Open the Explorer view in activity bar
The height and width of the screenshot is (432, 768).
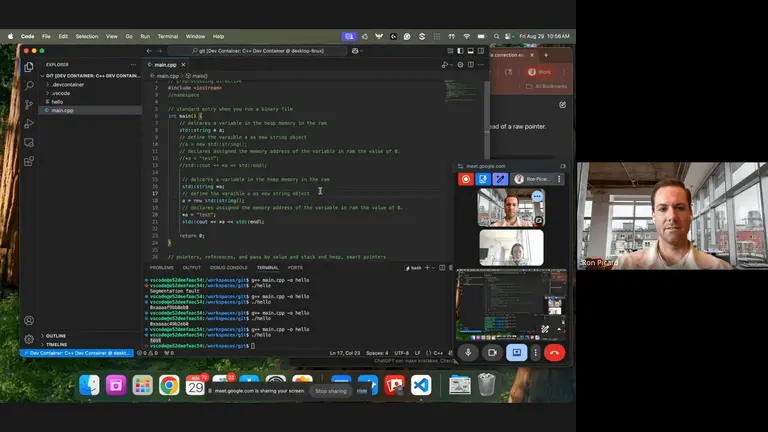click(29, 67)
